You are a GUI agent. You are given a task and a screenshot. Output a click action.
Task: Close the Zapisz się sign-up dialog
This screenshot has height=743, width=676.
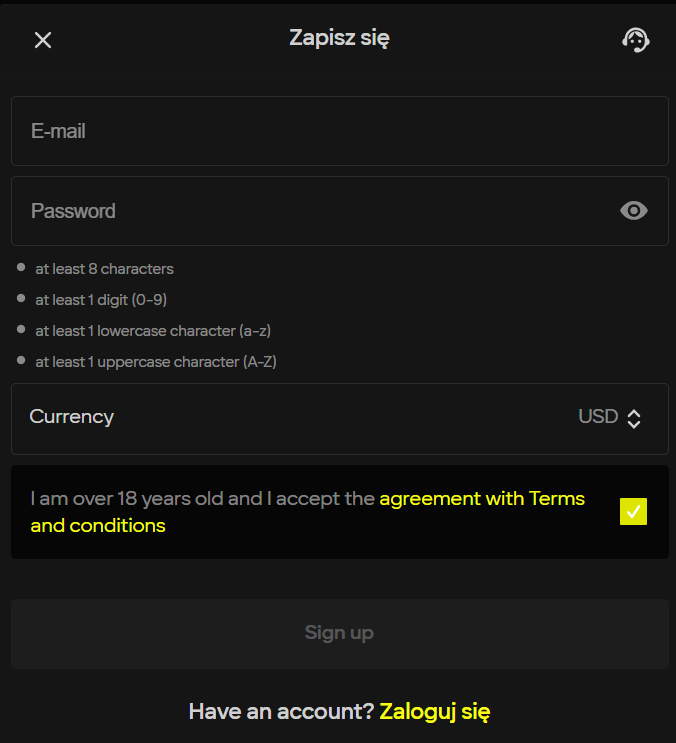point(43,40)
